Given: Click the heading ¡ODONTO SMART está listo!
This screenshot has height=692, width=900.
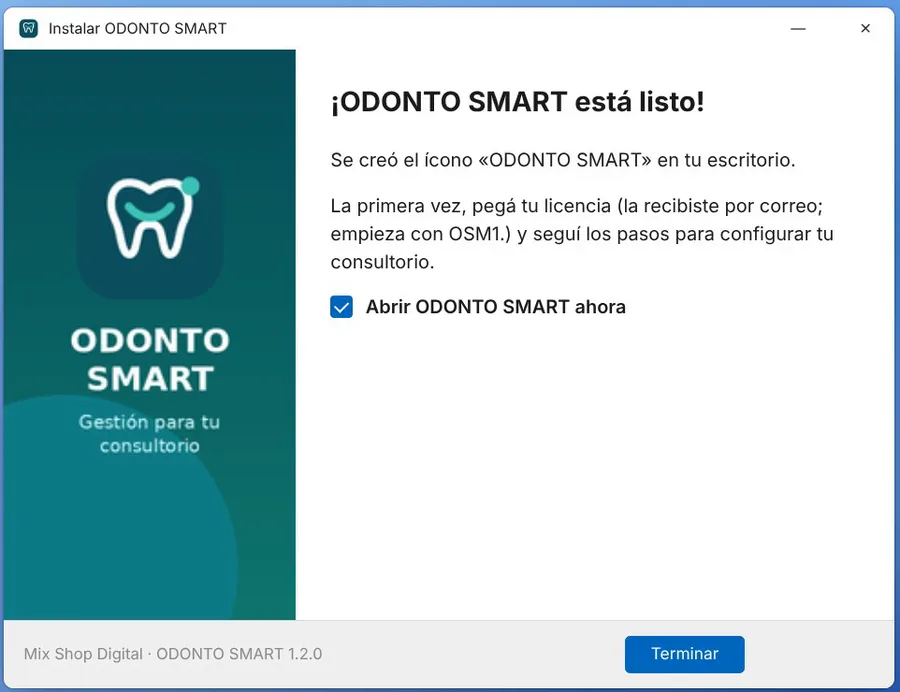Looking at the screenshot, I should click(x=517, y=102).
